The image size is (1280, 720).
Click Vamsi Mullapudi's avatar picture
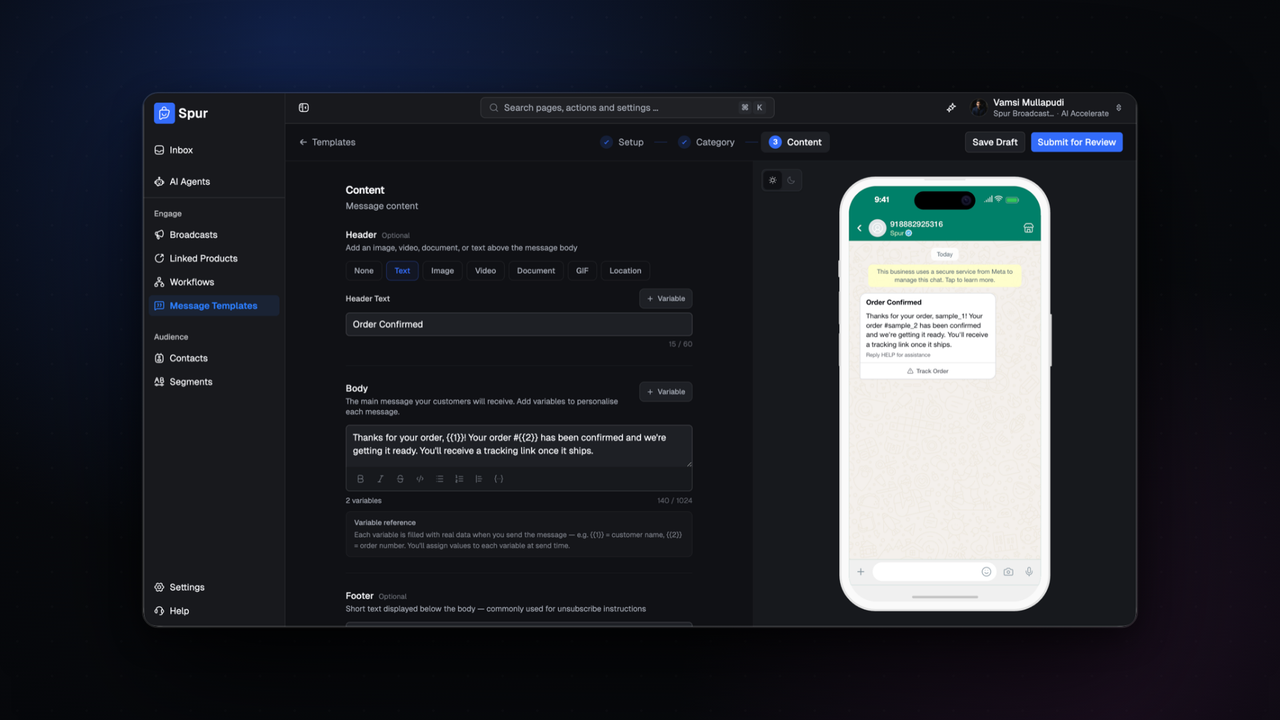tap(979, 108)
